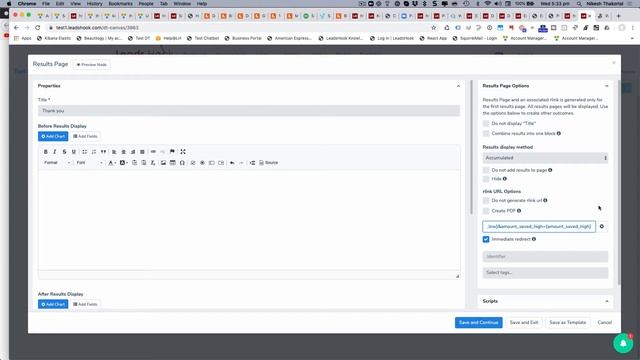The image size is (640, 360).
Task: Expand the Scripts panel
Action: 607,301
